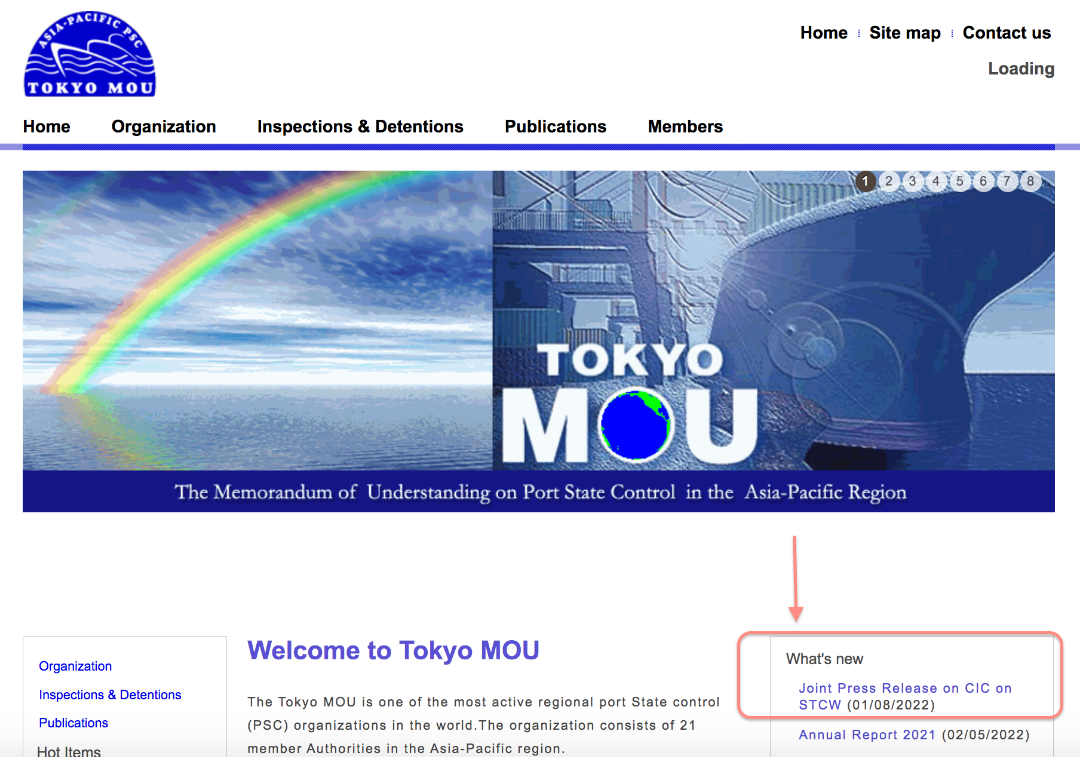The height and width of the screenshot is (757, 1080).
Task: Open the Contact us link
Action: (x=1006, y=33)
